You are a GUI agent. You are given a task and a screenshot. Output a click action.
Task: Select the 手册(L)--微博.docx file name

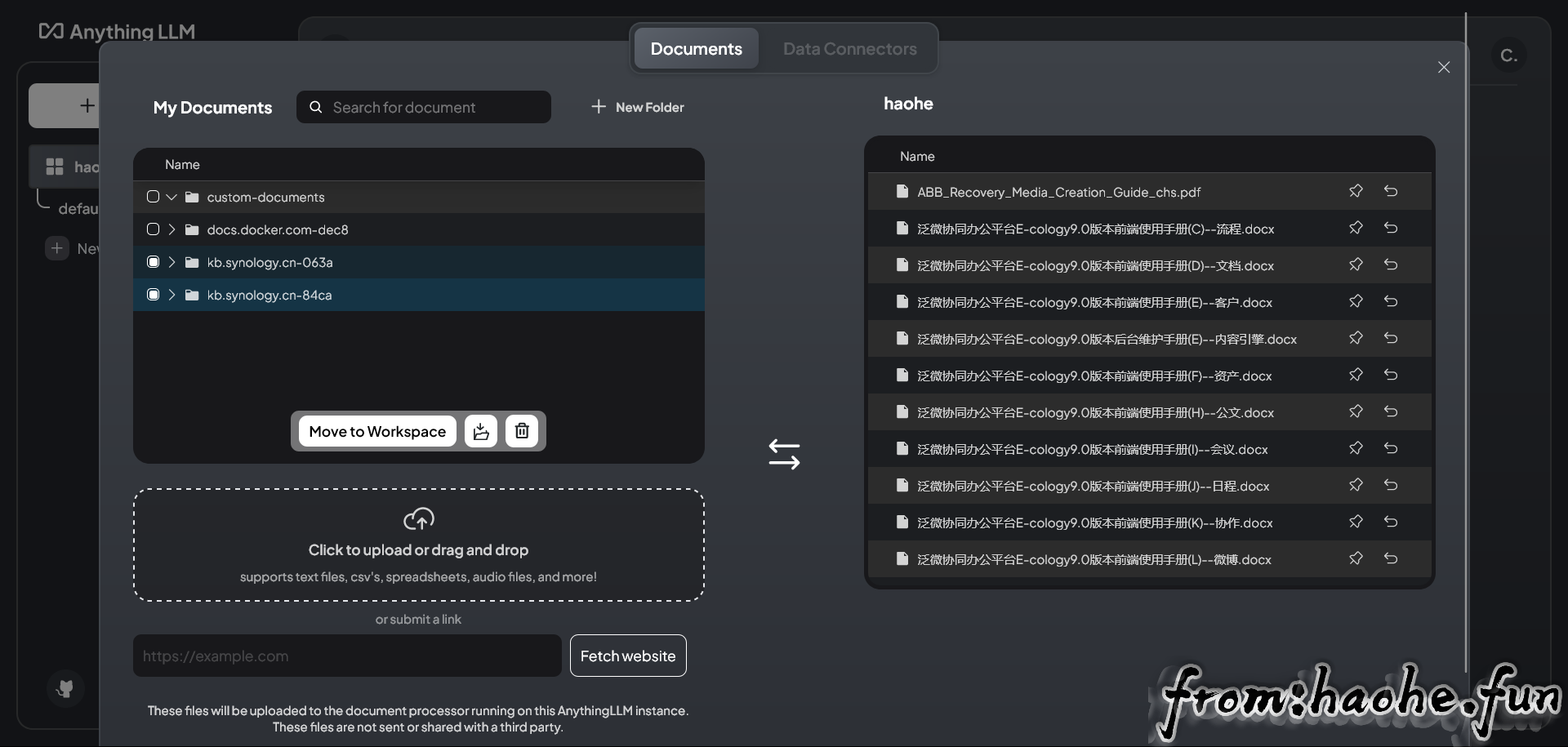1094,559
